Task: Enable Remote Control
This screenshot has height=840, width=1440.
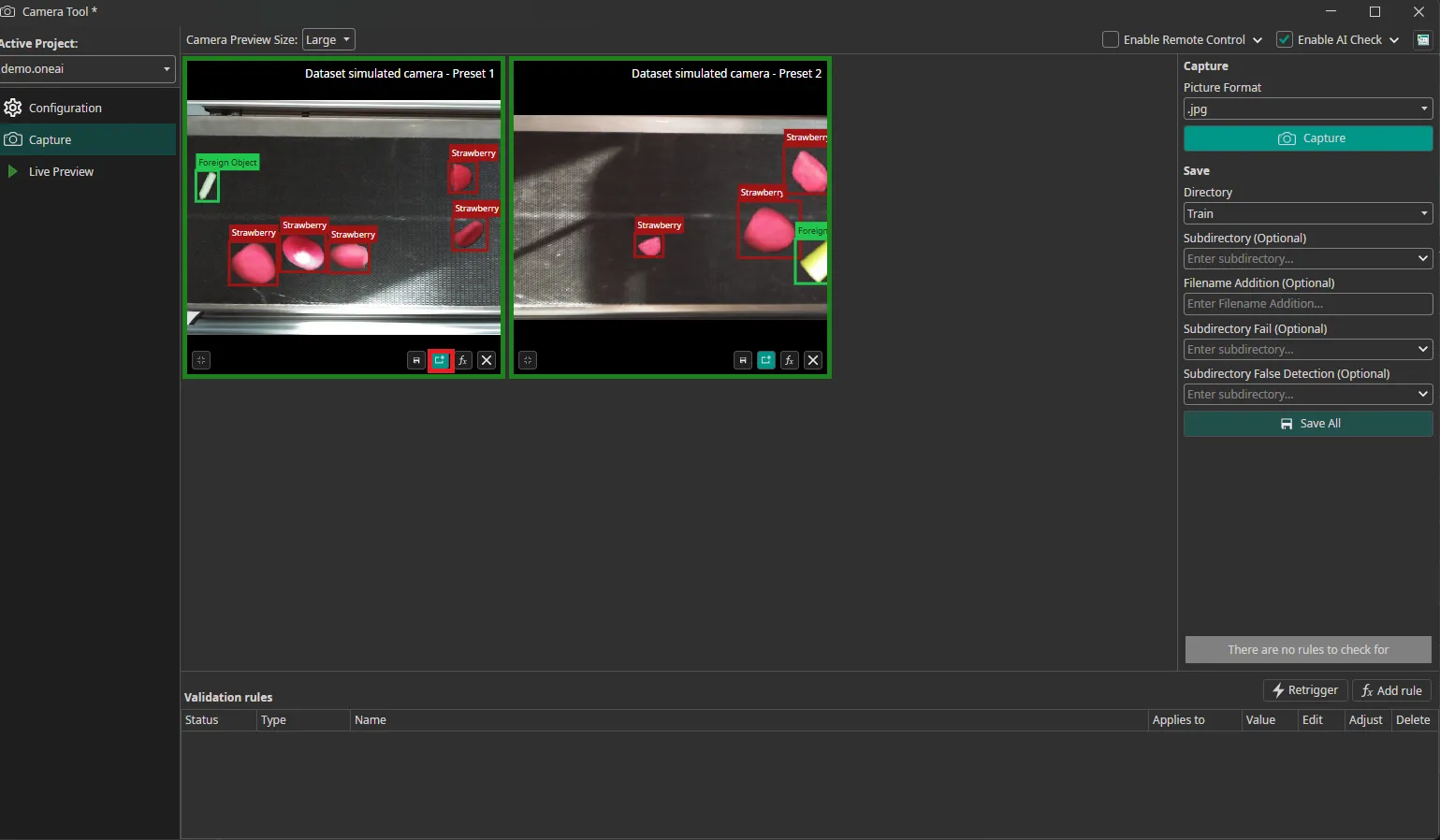Action: tap(1110, 39)
